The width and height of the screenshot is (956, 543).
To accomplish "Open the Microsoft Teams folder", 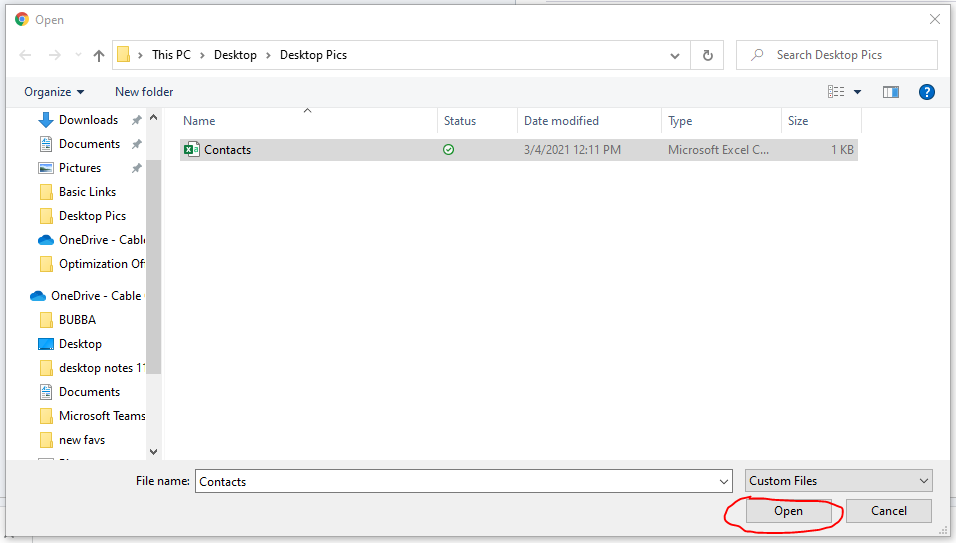I will pyautogui.click(x=91, y=416).
